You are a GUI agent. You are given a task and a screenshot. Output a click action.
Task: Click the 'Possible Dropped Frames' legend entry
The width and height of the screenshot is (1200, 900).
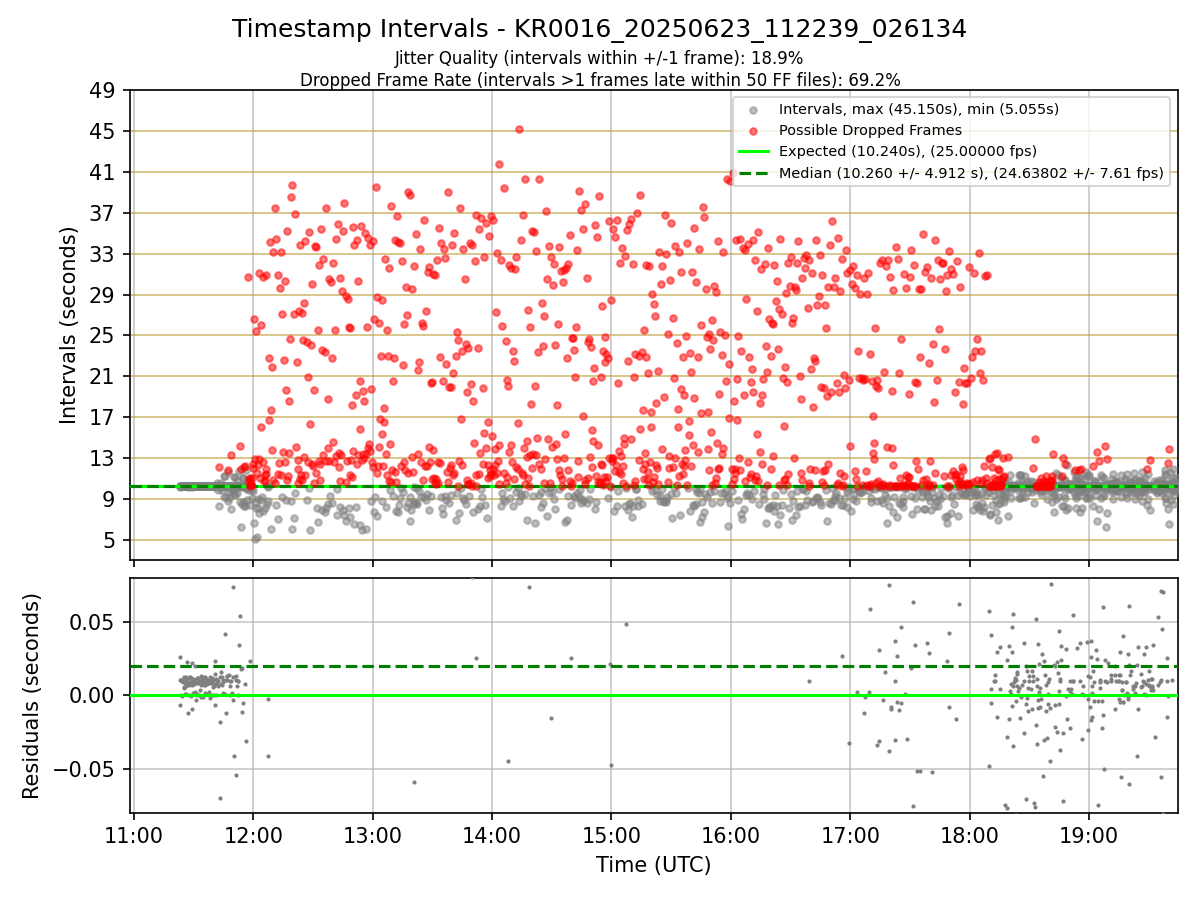point(870,130)
